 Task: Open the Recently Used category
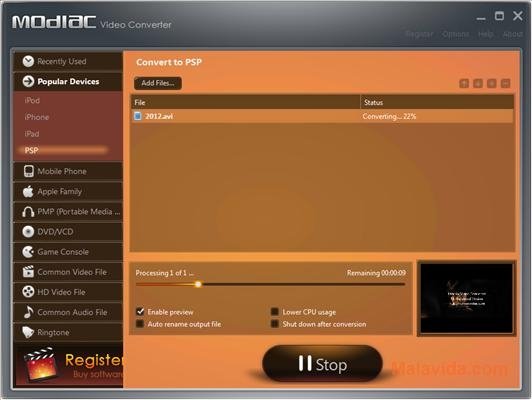(x=68, y=62)
